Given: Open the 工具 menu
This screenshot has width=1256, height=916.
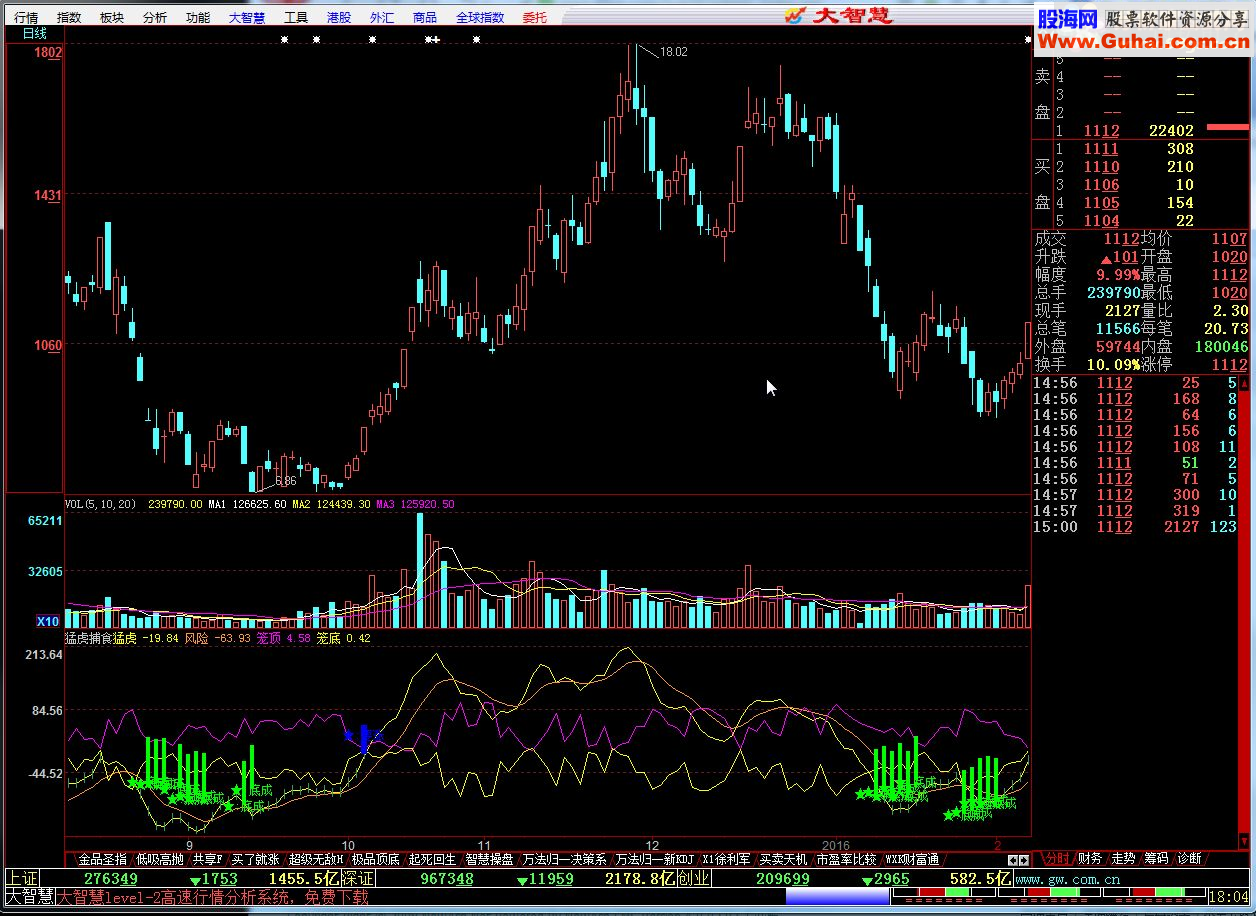Looking at the screenshot, I should click(296, 17).
